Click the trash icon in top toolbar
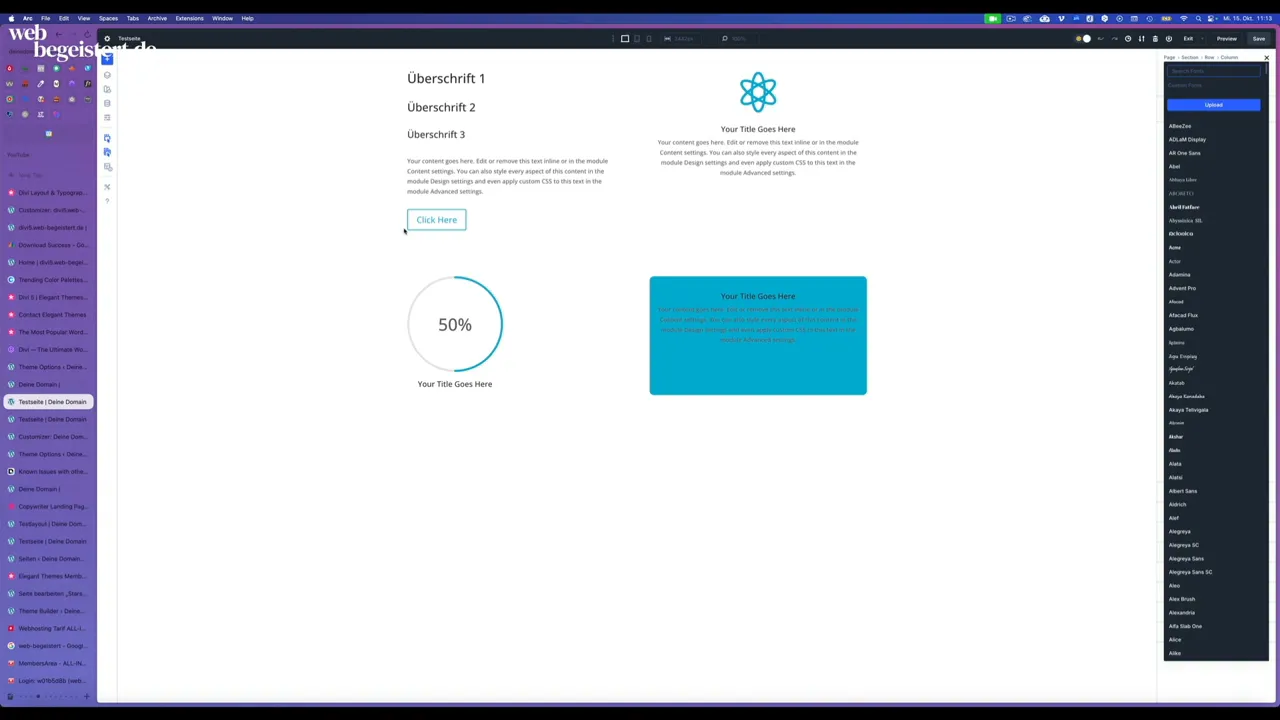 point(1155,39)
